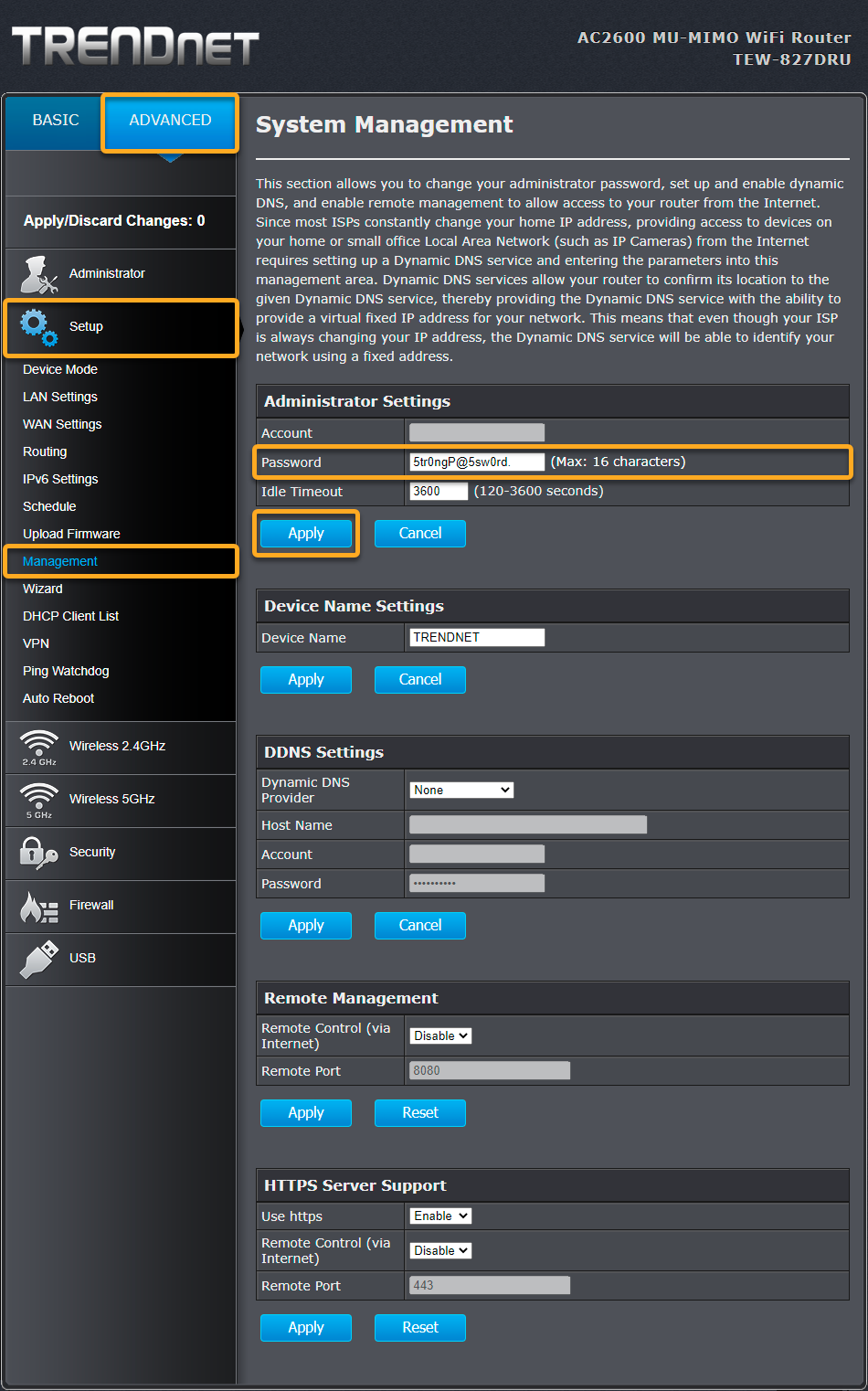Expand the HTTPS Remote Control dropdown
This screenshot has height=1391, width=868.
click(440, 1250)
